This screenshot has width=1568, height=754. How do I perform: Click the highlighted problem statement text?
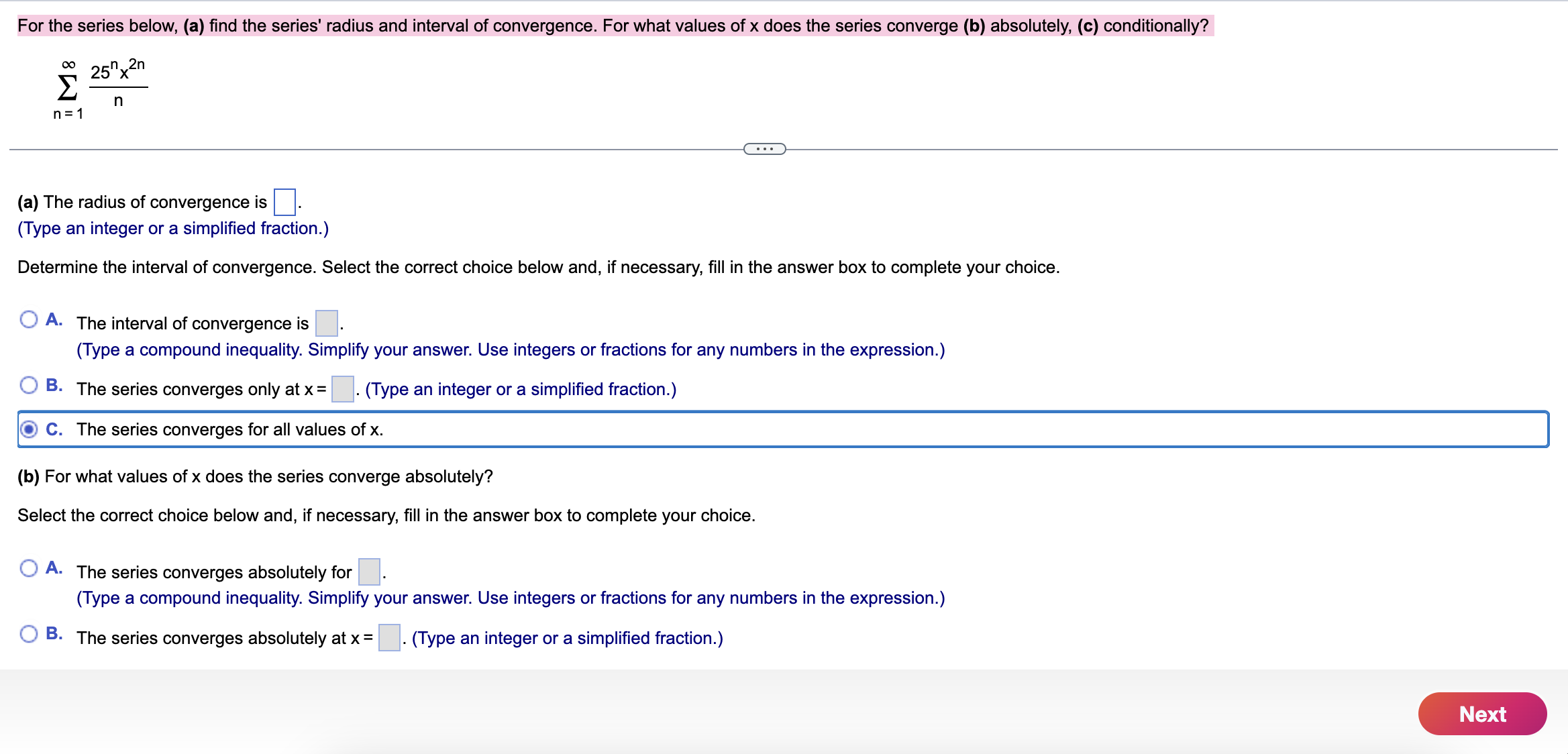[x=615, y=25]
